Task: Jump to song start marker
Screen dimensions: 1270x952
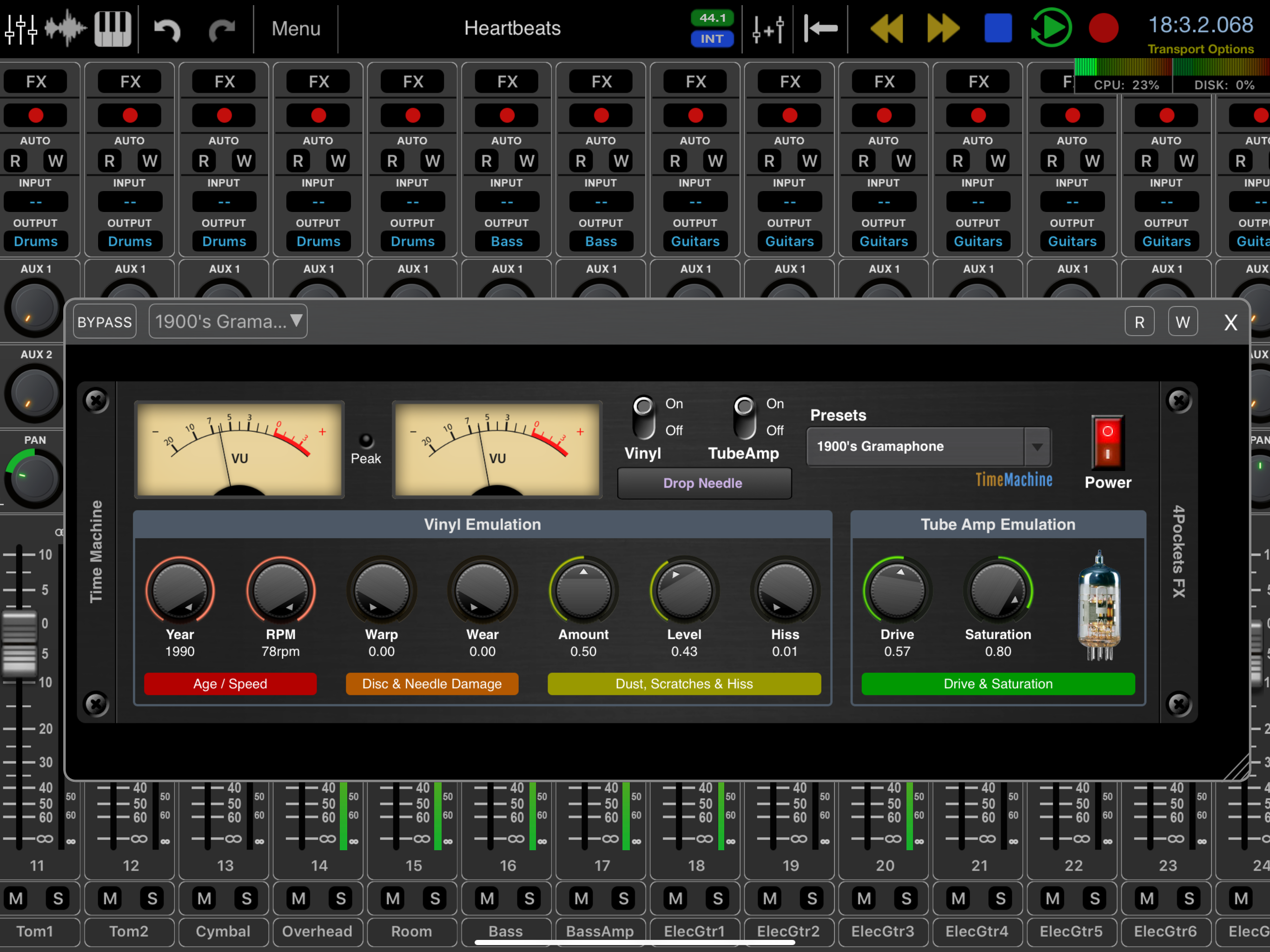Action: (x=820, y=28)
